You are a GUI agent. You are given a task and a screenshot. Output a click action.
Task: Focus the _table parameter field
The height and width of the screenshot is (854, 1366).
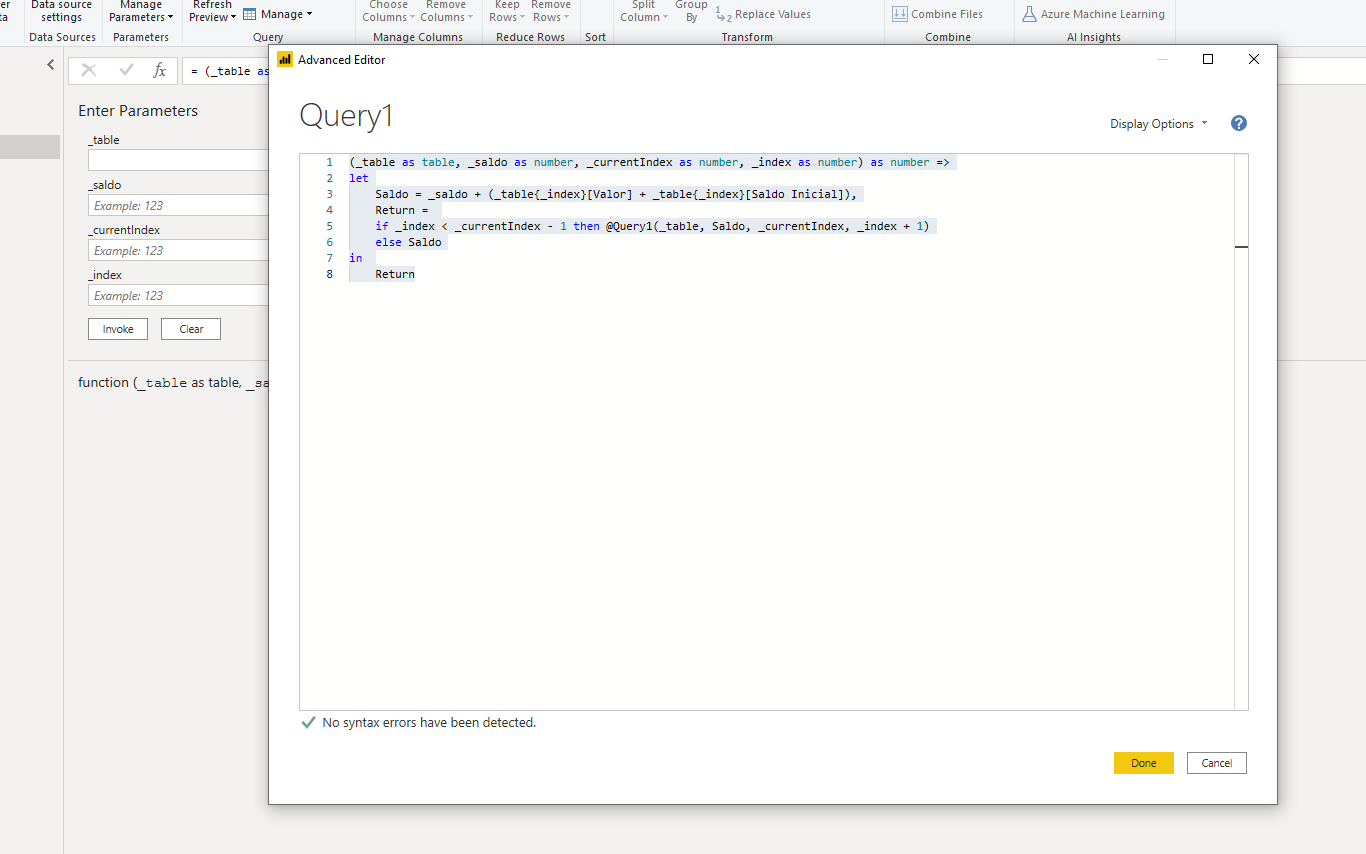point(178,160)
